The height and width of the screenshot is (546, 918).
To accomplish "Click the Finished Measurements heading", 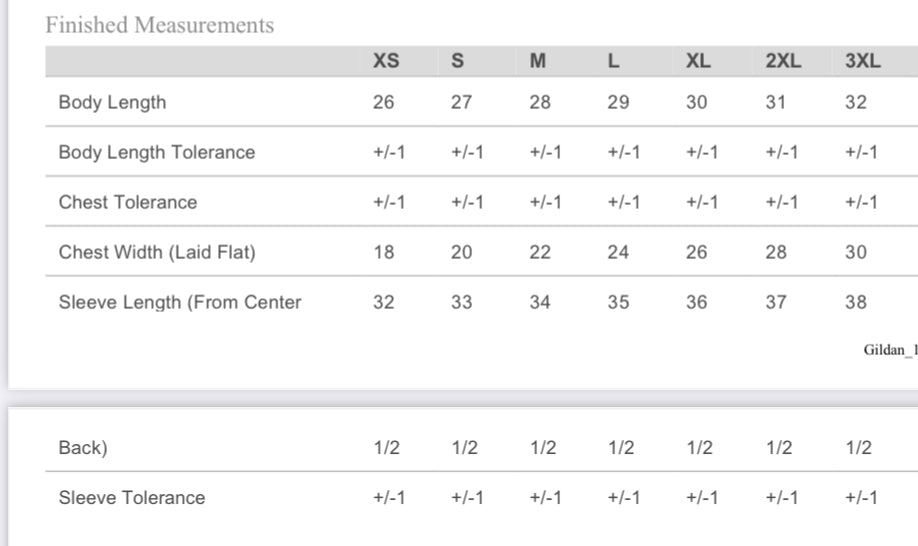I will point(160,26).
